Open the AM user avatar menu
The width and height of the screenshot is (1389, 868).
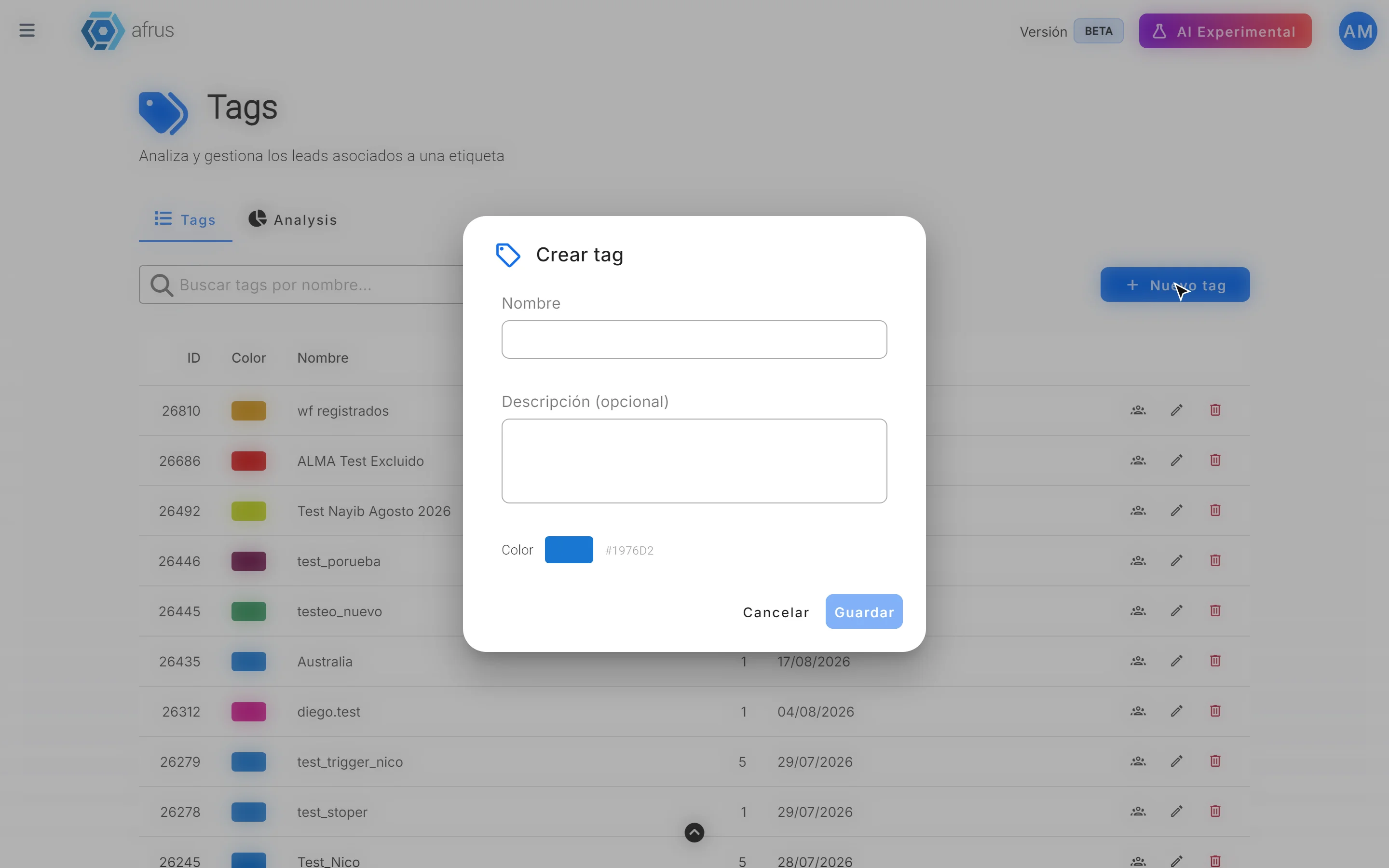[x=1358, y=31]
